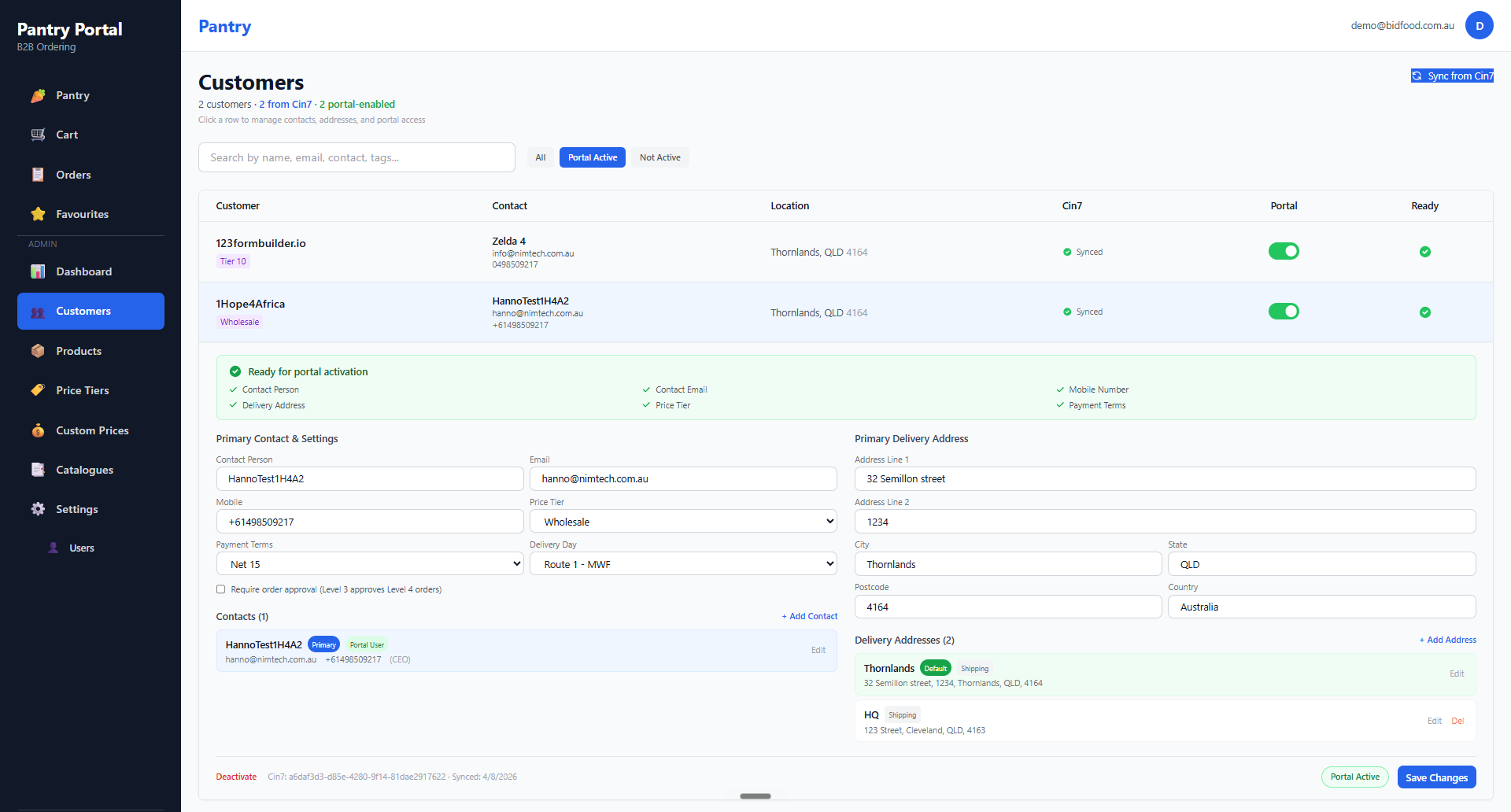The image size is (1511, 812).
Task: Open Orders from the sidebar menu
Action: coord(91,175)
